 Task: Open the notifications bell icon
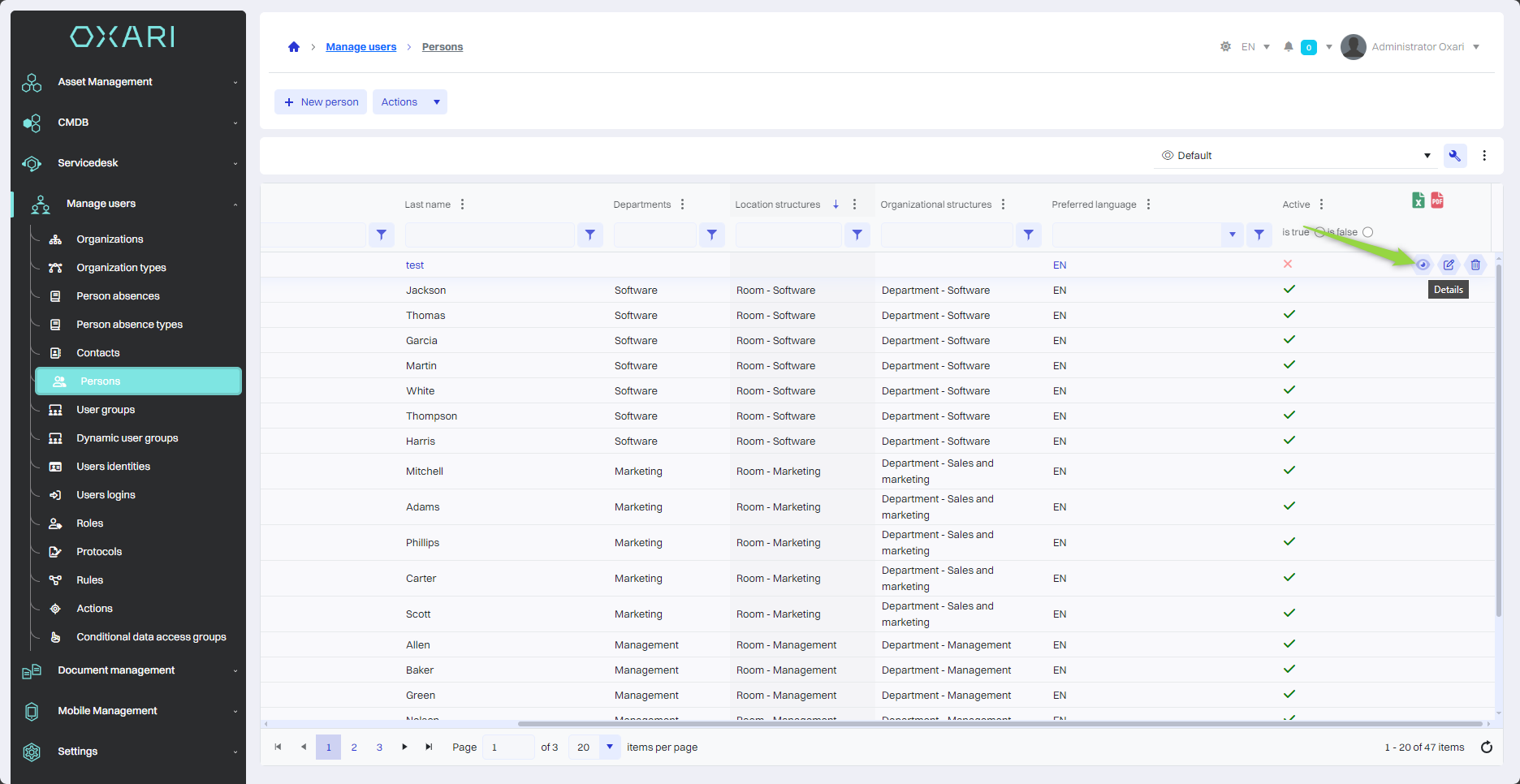1288,47
